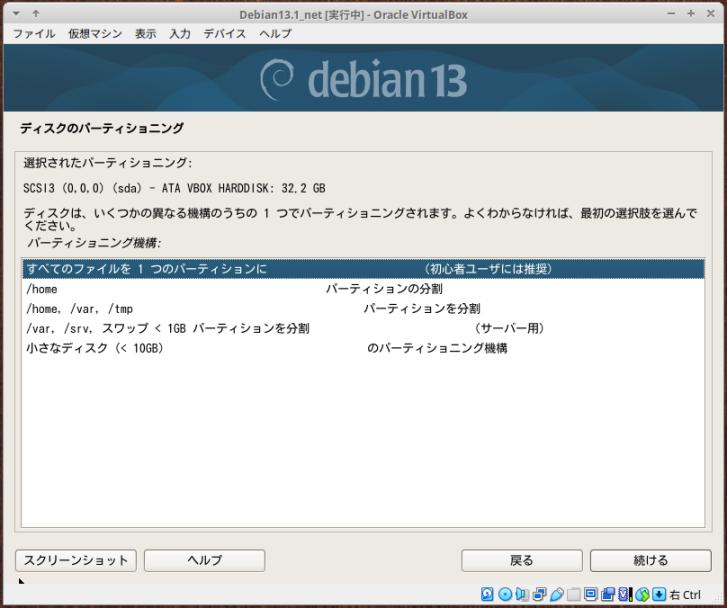Click the ヘルプ button at bottom
This screenshot has height=608, width=727.
coord(204,560)
